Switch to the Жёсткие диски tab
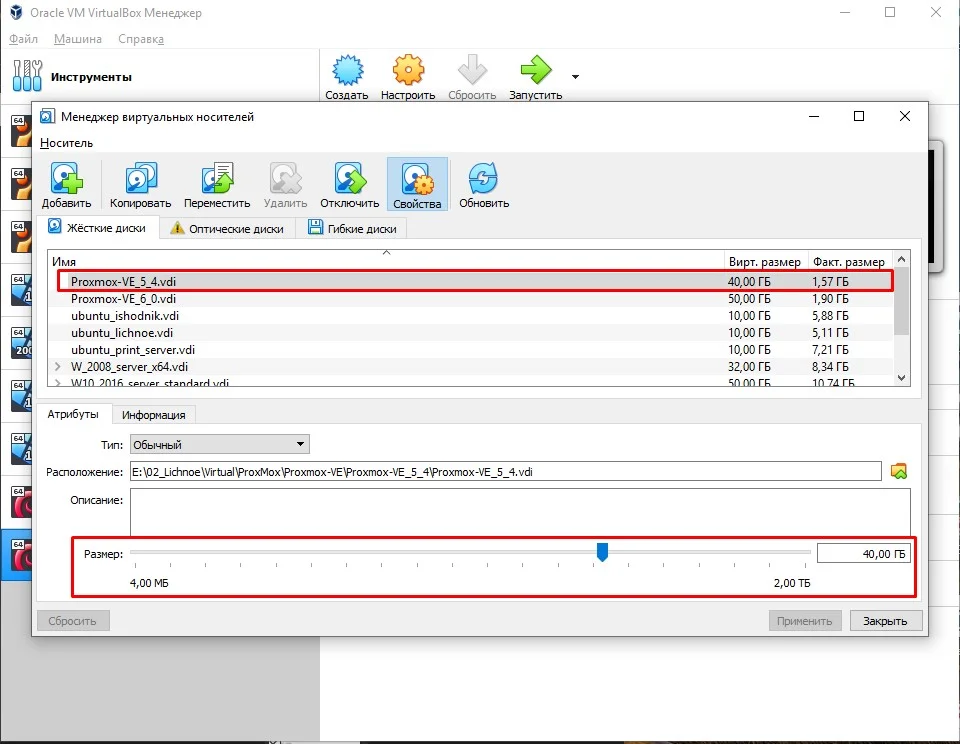Viewport: 960px width, 744px height. click(98, 228)
